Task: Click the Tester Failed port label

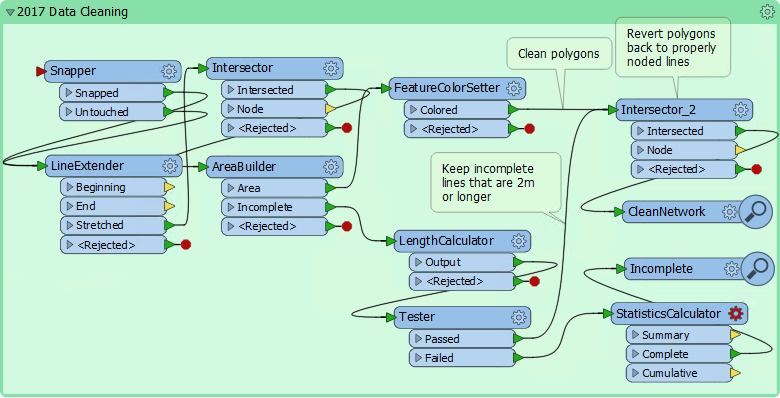Action: [x=439, y=358]
